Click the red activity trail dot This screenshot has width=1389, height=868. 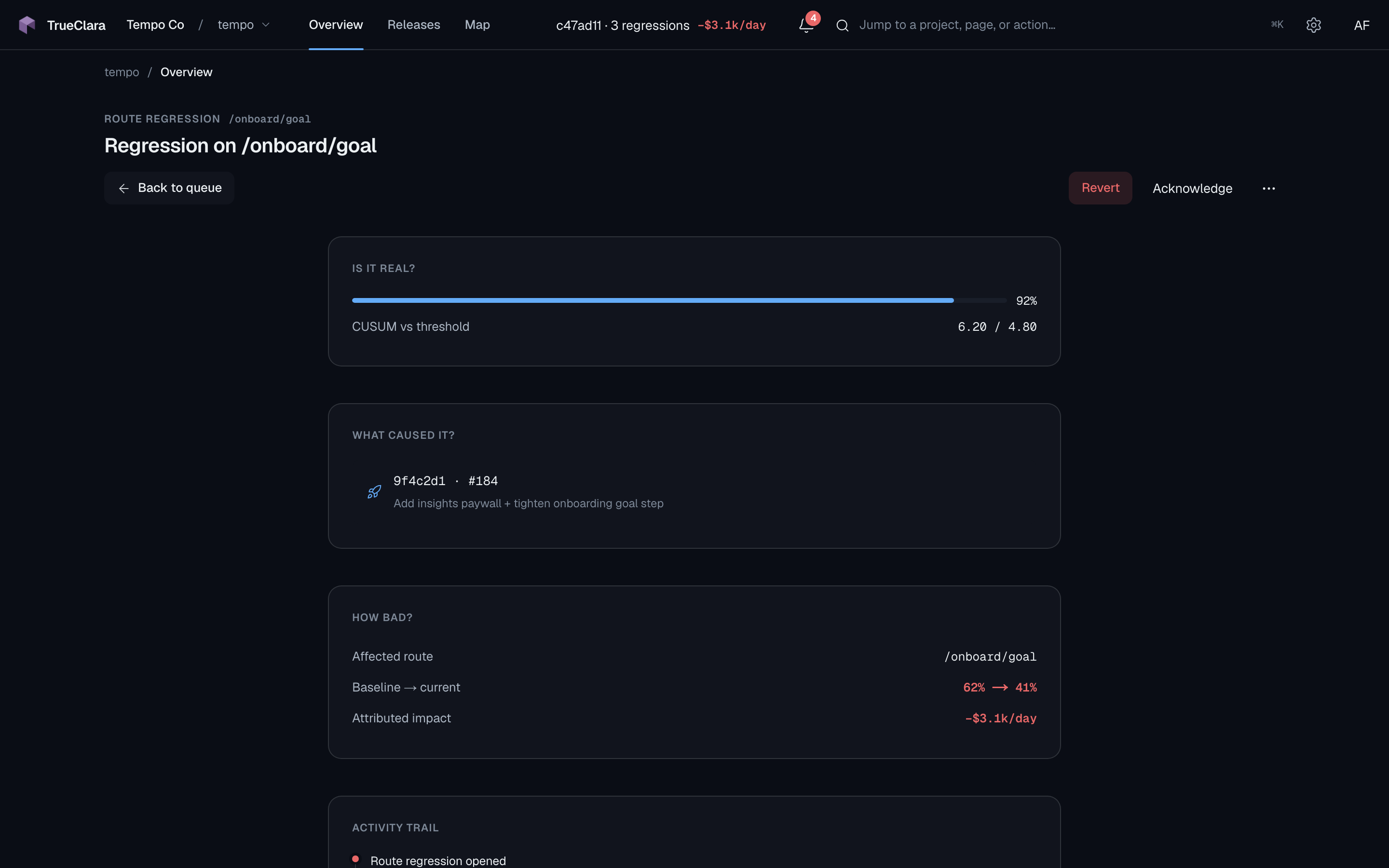coord(355,859)
